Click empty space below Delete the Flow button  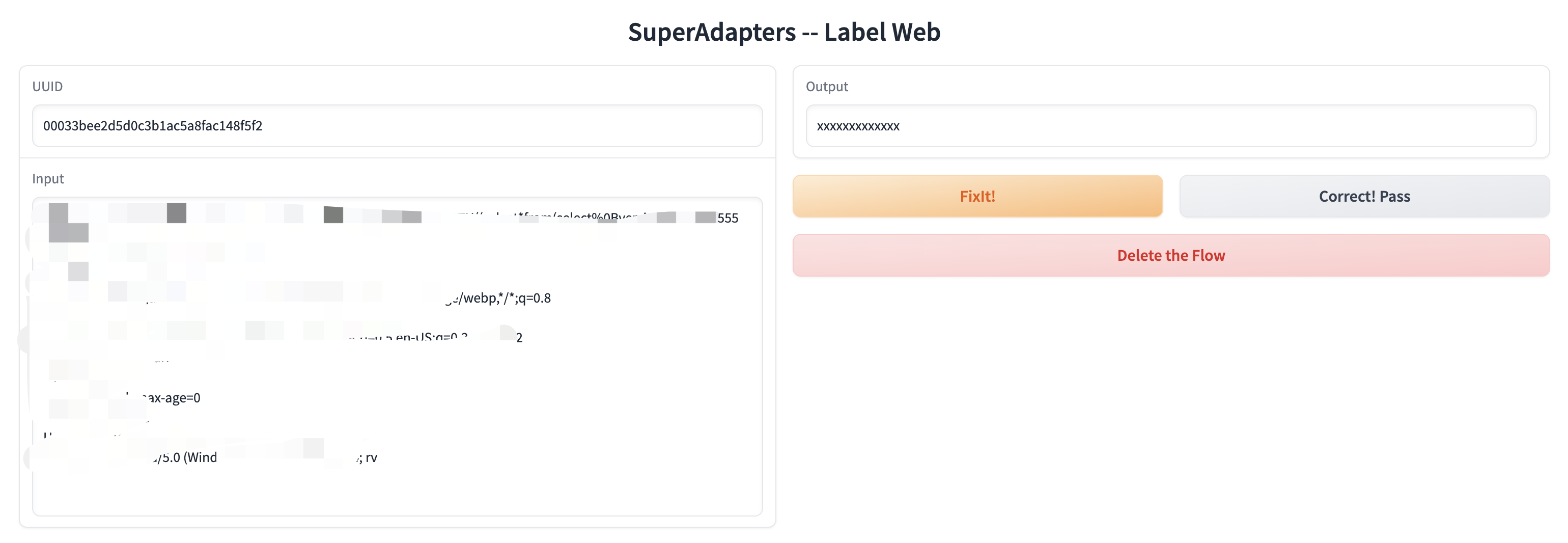tap(1171, 402)
